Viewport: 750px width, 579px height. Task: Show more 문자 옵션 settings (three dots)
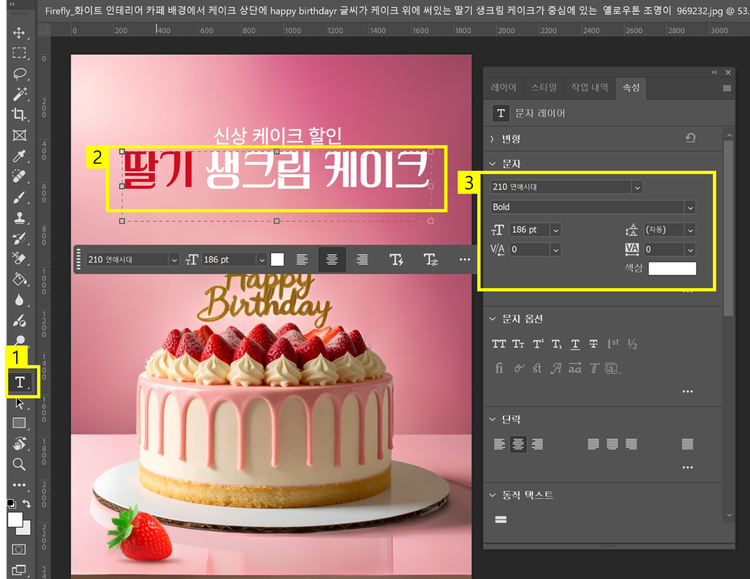click(x=687, y=391)
